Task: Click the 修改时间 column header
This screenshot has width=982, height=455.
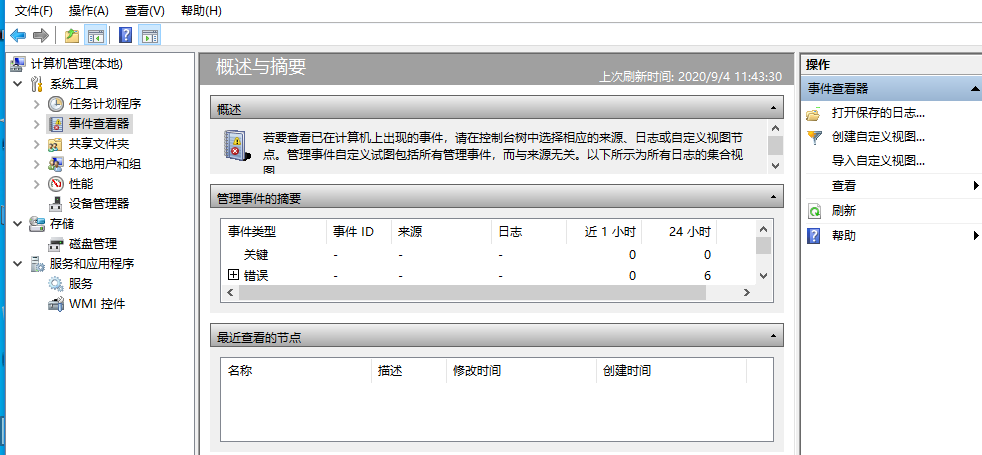Action: coord(522,371)
